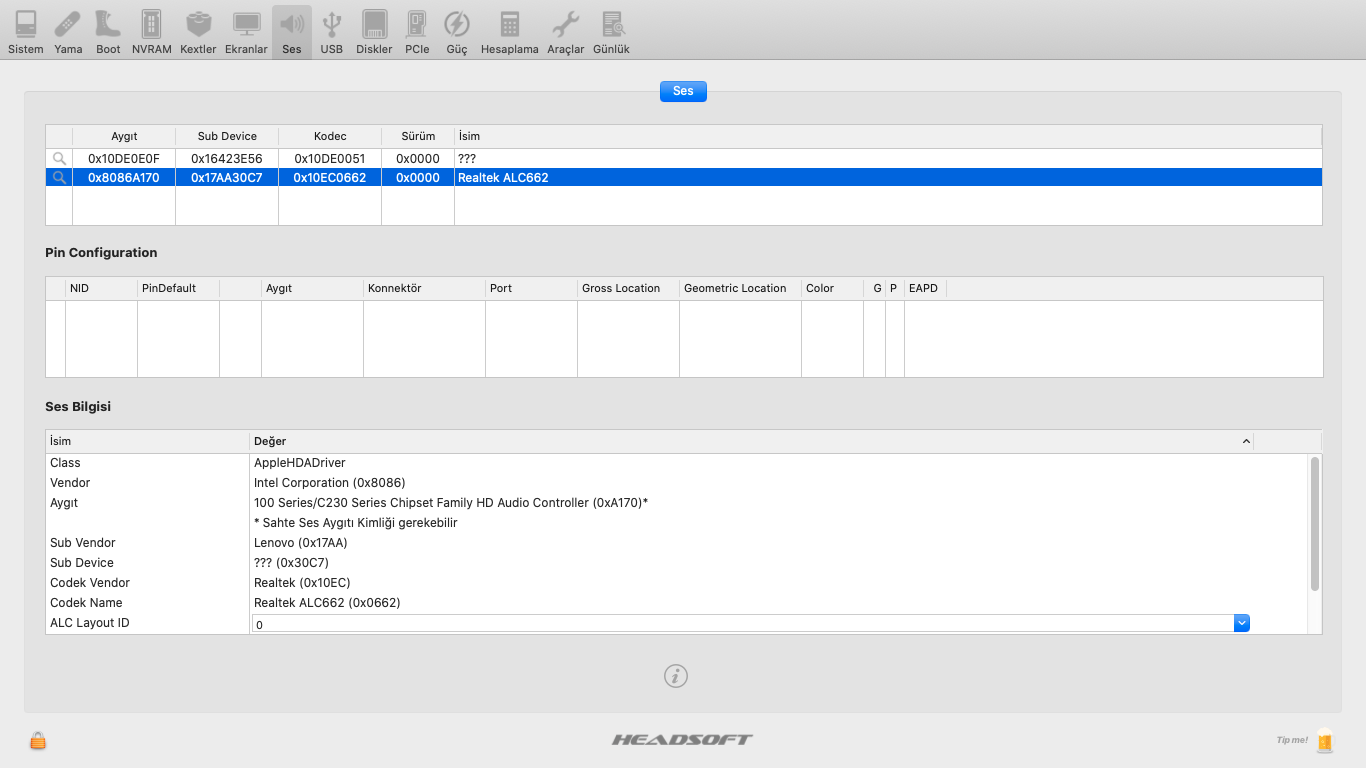Open the Yama patch section

point(68,31)
